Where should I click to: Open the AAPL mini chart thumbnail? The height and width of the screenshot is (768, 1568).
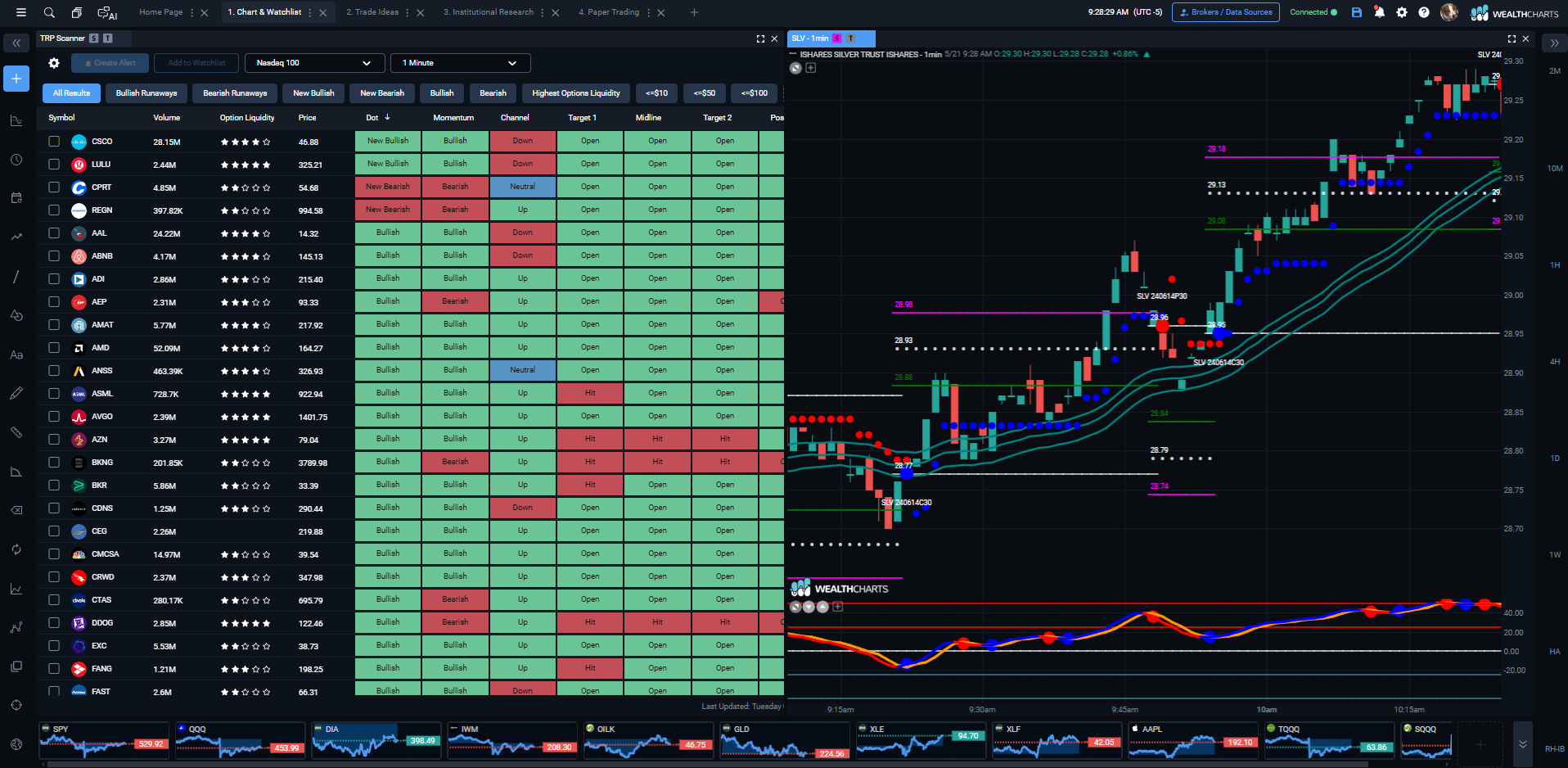[x=1193, y=741]
